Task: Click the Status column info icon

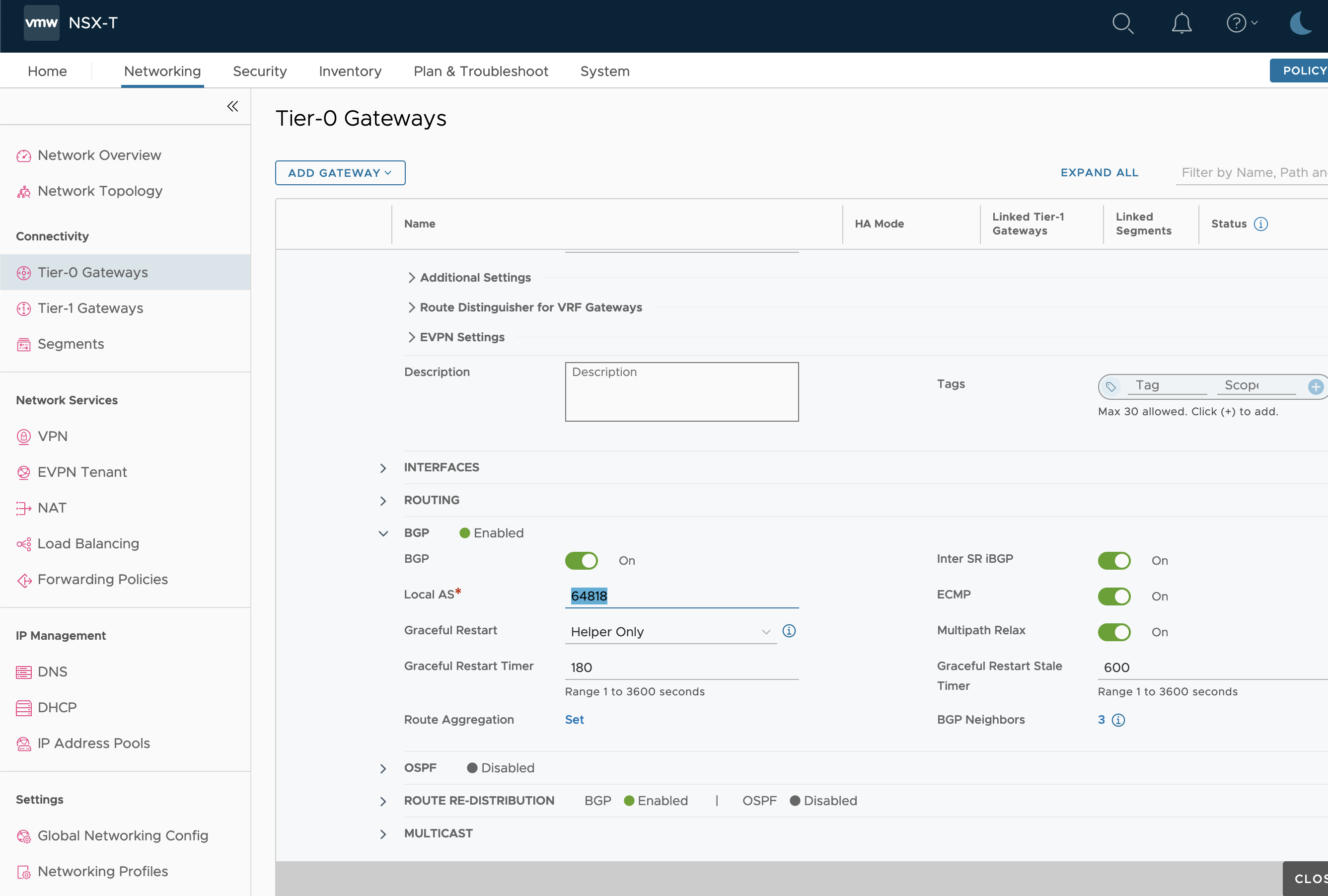Action: click(x=1260, y=224)
